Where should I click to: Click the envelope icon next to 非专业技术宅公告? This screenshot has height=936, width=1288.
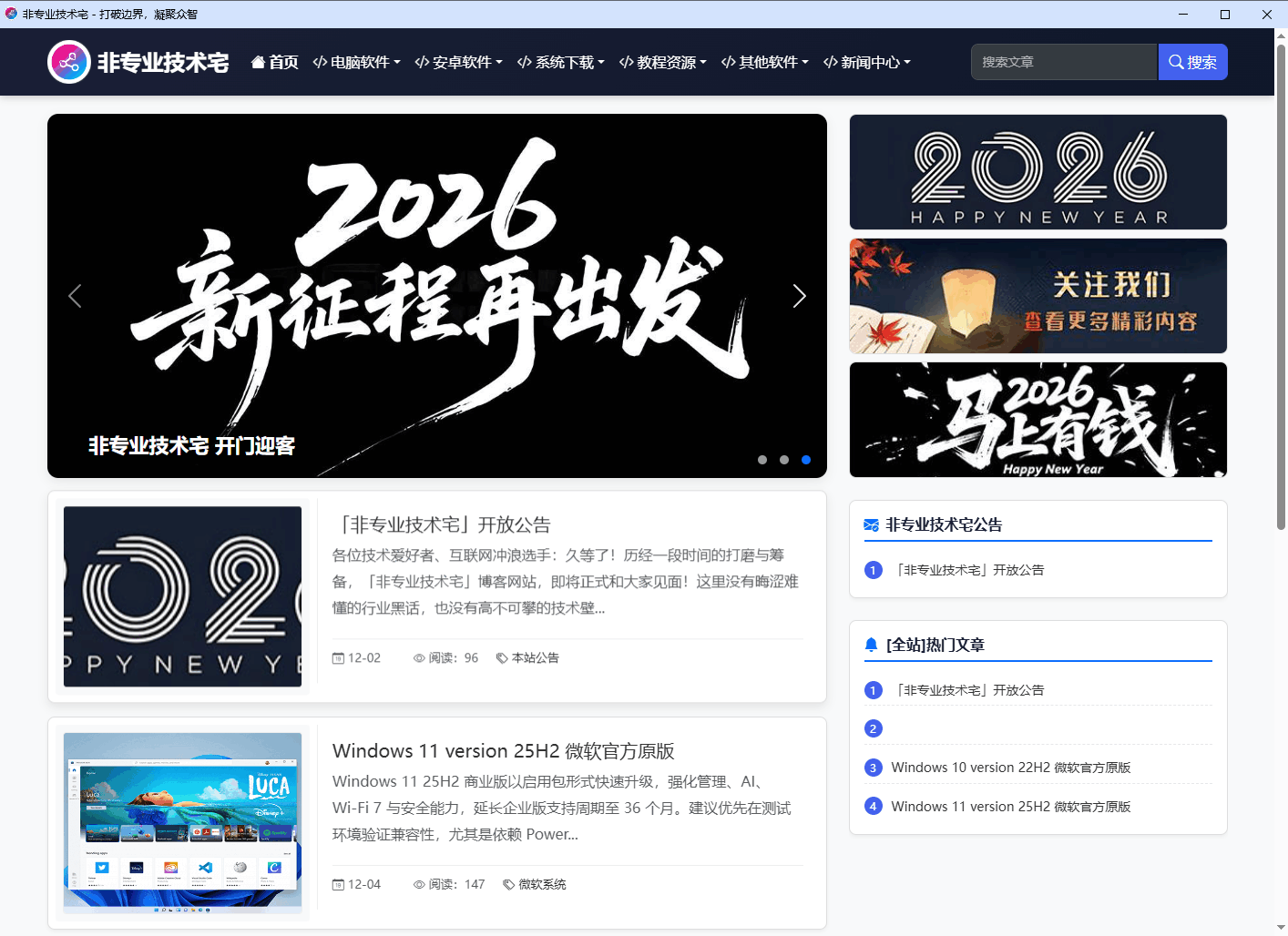[870, 524]
